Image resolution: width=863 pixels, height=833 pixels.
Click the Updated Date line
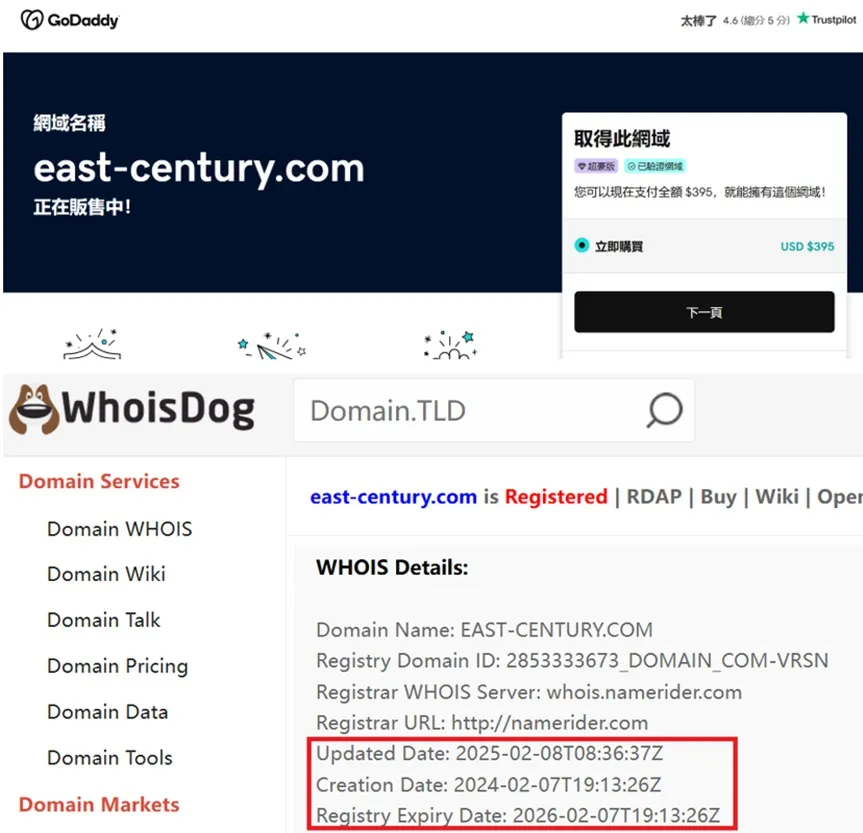(x=490, y=753)
